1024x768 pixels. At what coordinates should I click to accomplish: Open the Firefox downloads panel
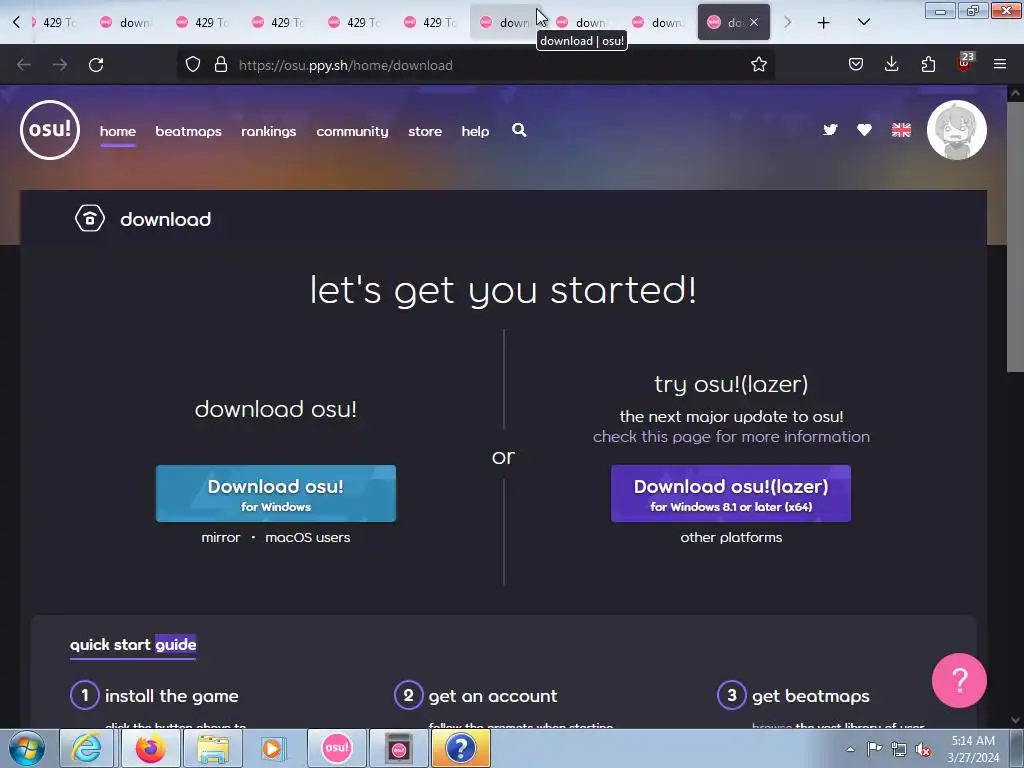tap(891, 65)
